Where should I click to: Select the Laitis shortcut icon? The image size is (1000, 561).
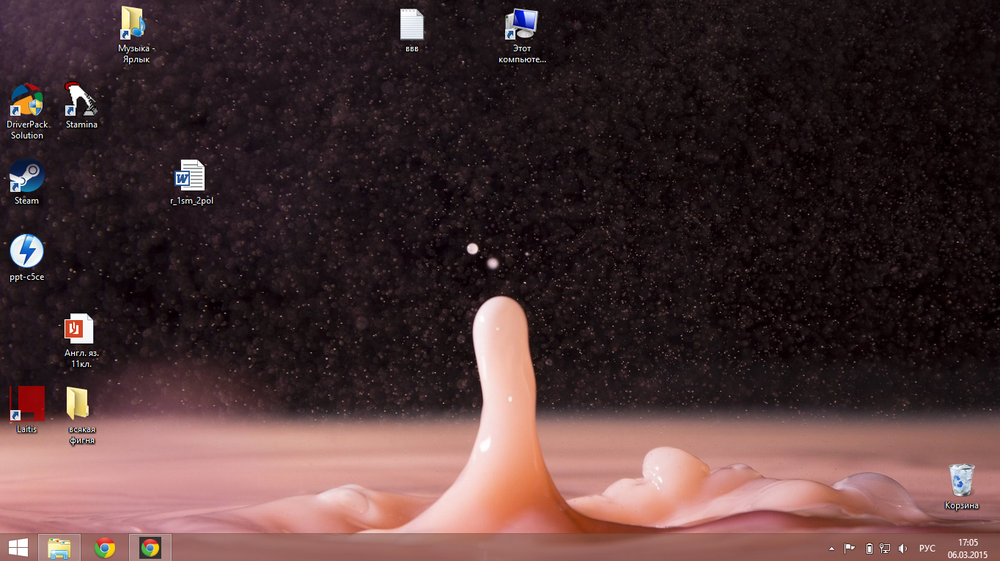(27, 404)
